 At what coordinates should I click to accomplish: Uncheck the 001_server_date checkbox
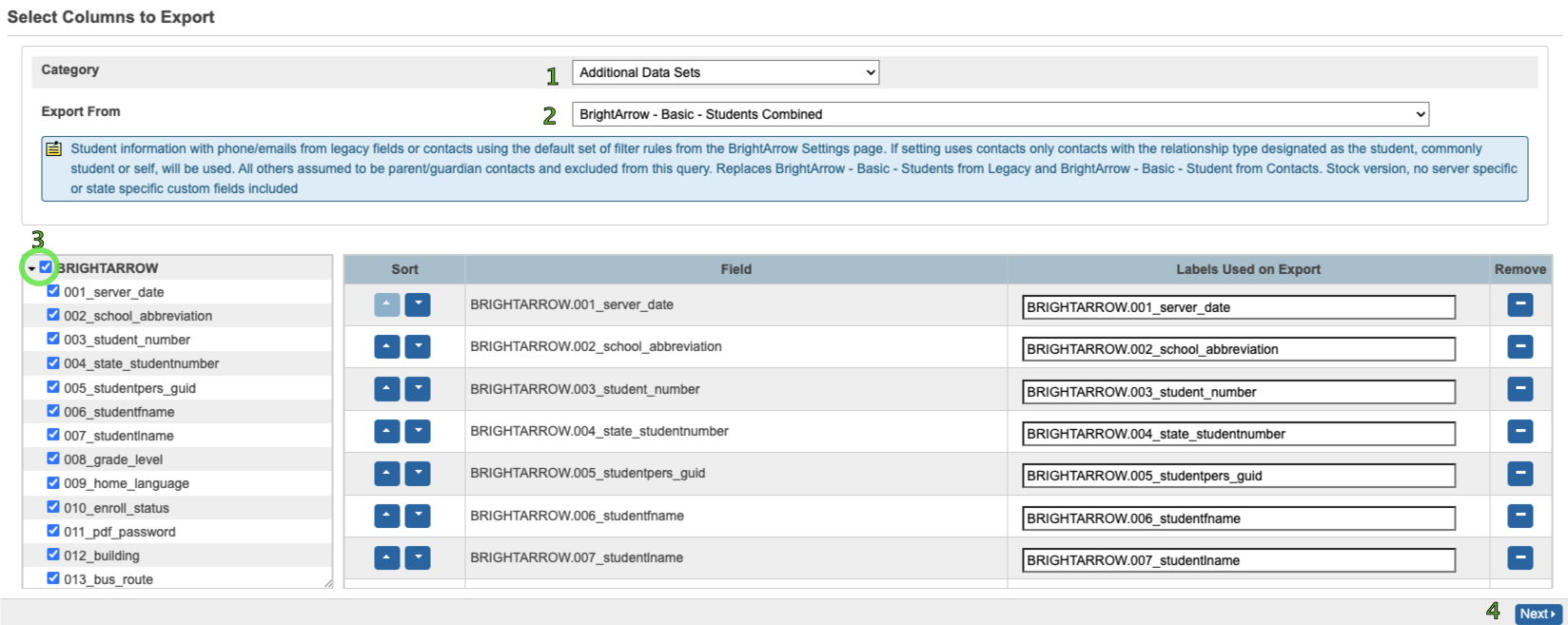click(x=53, y=291)
